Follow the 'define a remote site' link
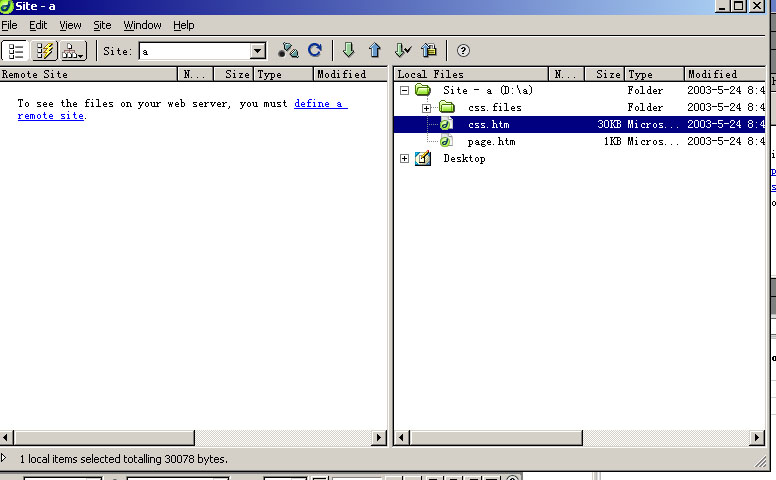This screenshot has height=480, width=776. pyautogui.click(x=320, y=104)
